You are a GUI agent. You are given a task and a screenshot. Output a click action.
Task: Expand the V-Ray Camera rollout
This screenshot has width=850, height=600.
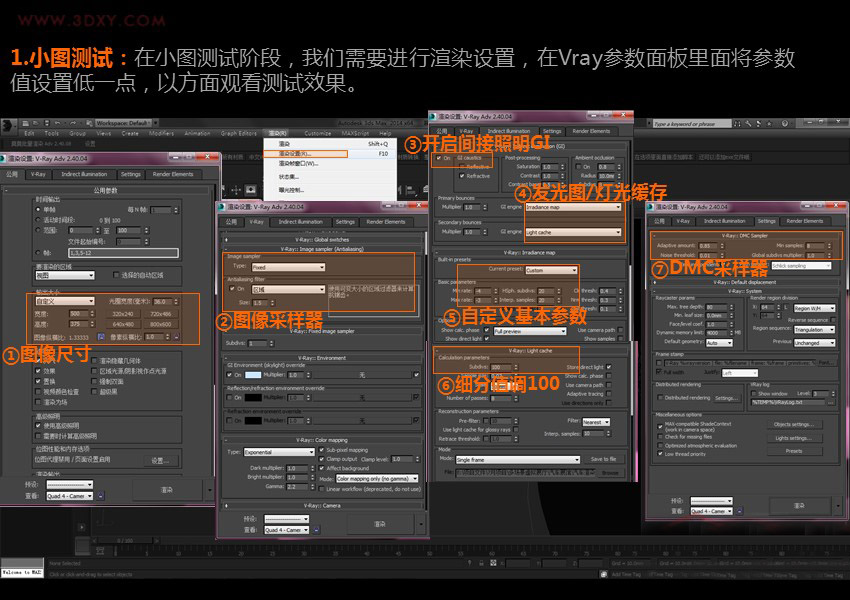click(323, 506)
